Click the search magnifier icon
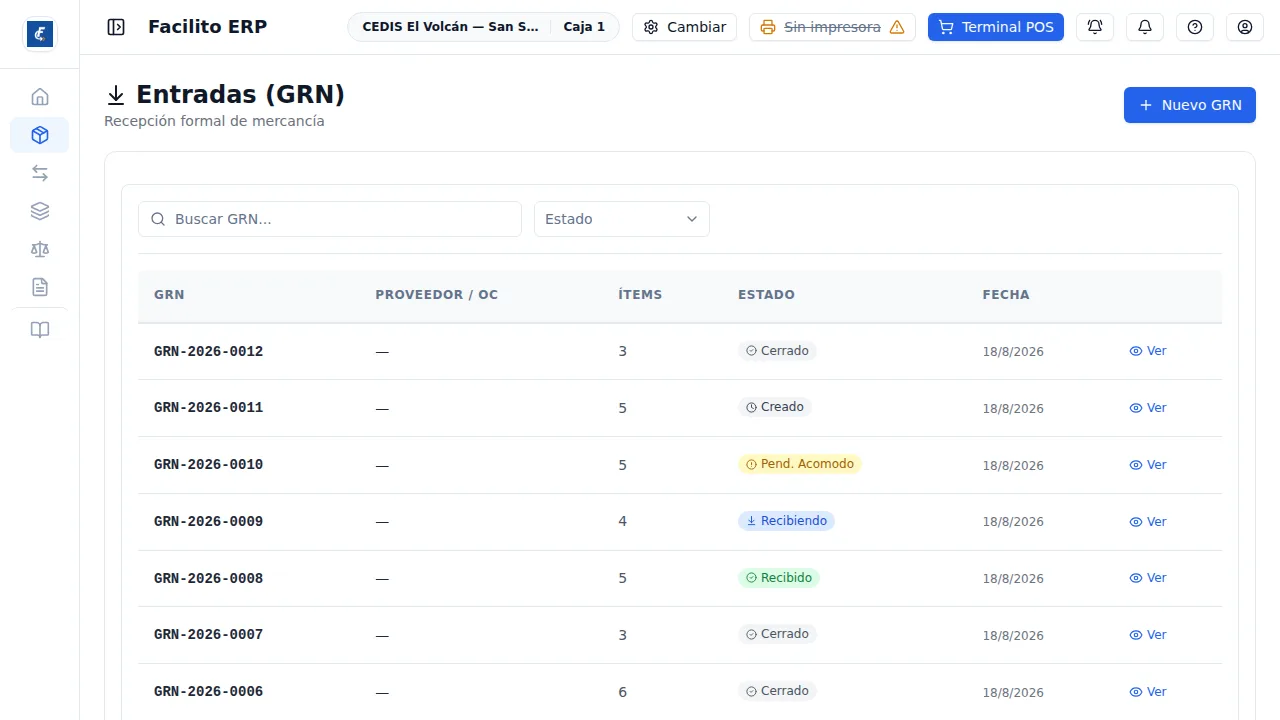This screenshot has width=1280, height=720. click(158, 219)
